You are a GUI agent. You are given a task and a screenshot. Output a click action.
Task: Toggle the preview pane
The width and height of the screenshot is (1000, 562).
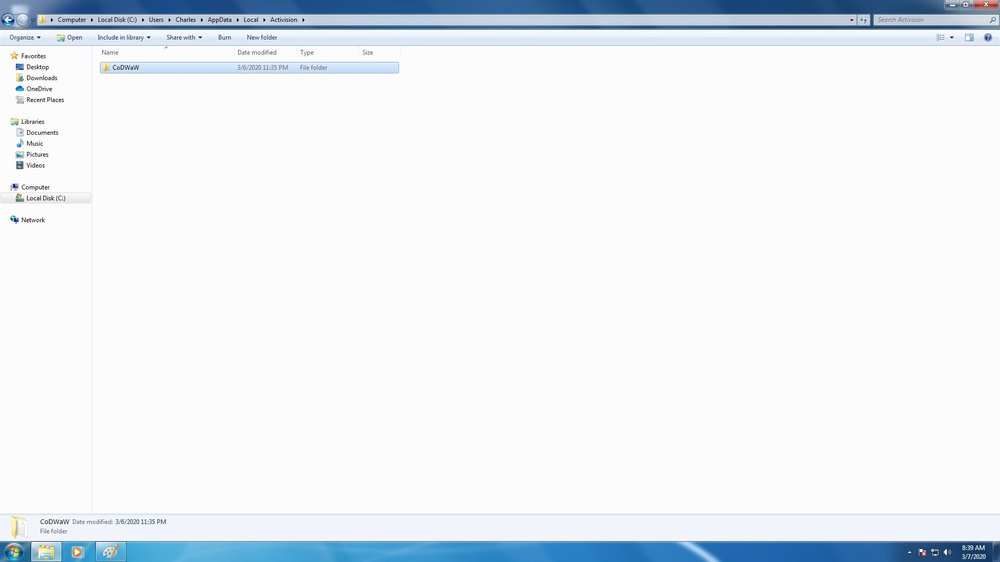tap(969, 38)
